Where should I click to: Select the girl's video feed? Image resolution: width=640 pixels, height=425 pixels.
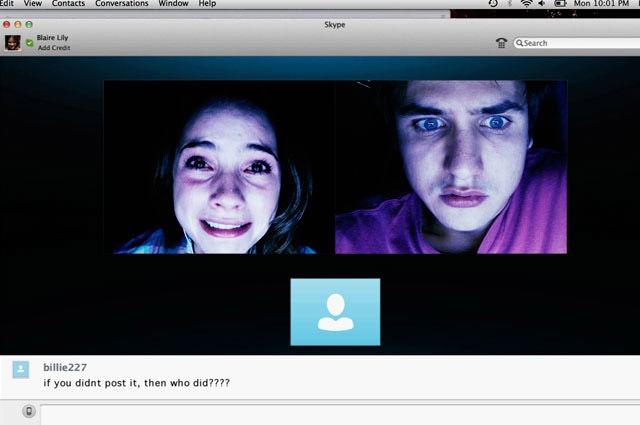(219, 167)
